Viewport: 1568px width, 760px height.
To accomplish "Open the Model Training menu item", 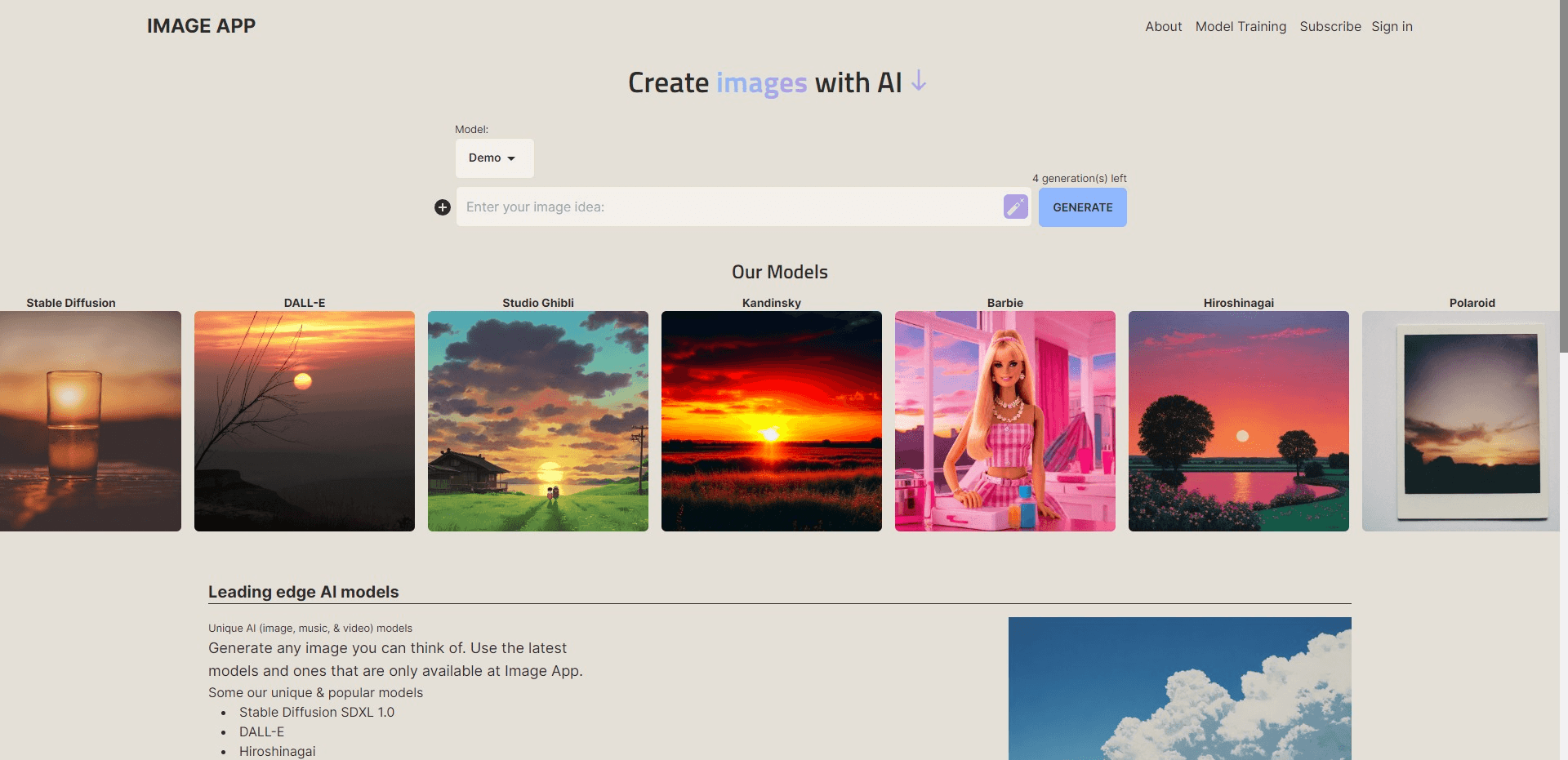I will pyautogui.click(x=1241, y=26).
